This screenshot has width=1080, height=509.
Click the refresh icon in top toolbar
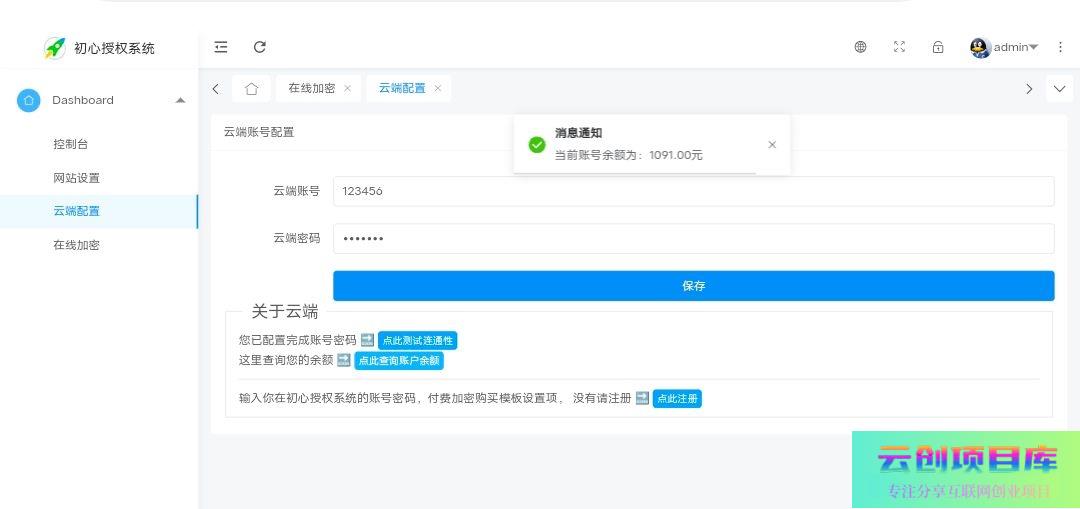pyautogui.click(x=260, y=47)
